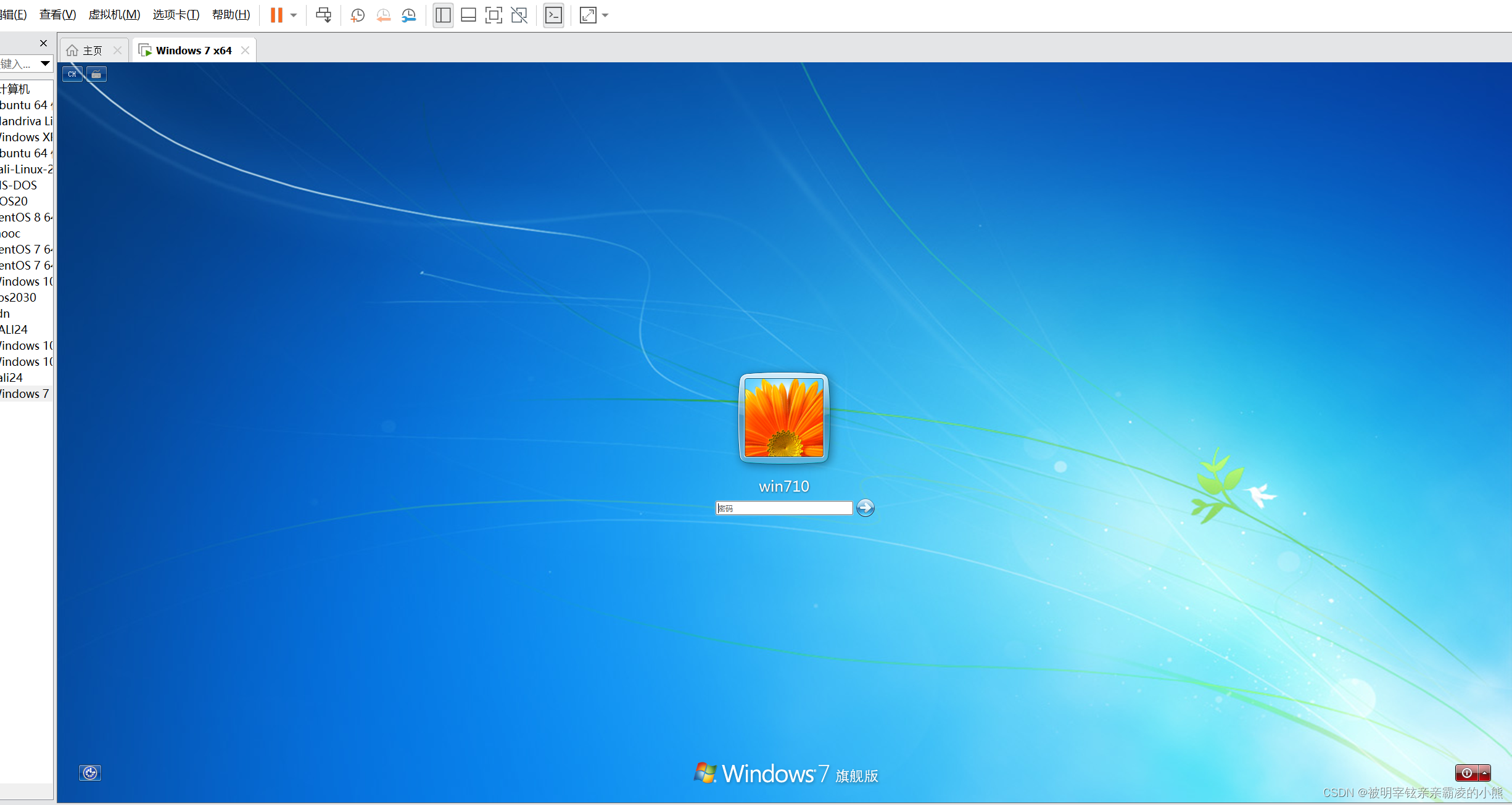Open the stretch display dropdown arrow

coord(605,15)
